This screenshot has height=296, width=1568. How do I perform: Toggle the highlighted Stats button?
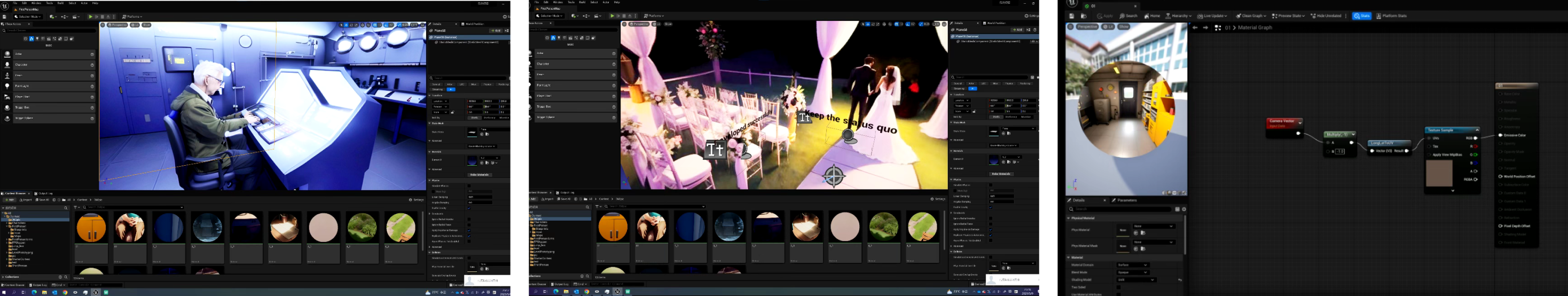[1362, 16]
